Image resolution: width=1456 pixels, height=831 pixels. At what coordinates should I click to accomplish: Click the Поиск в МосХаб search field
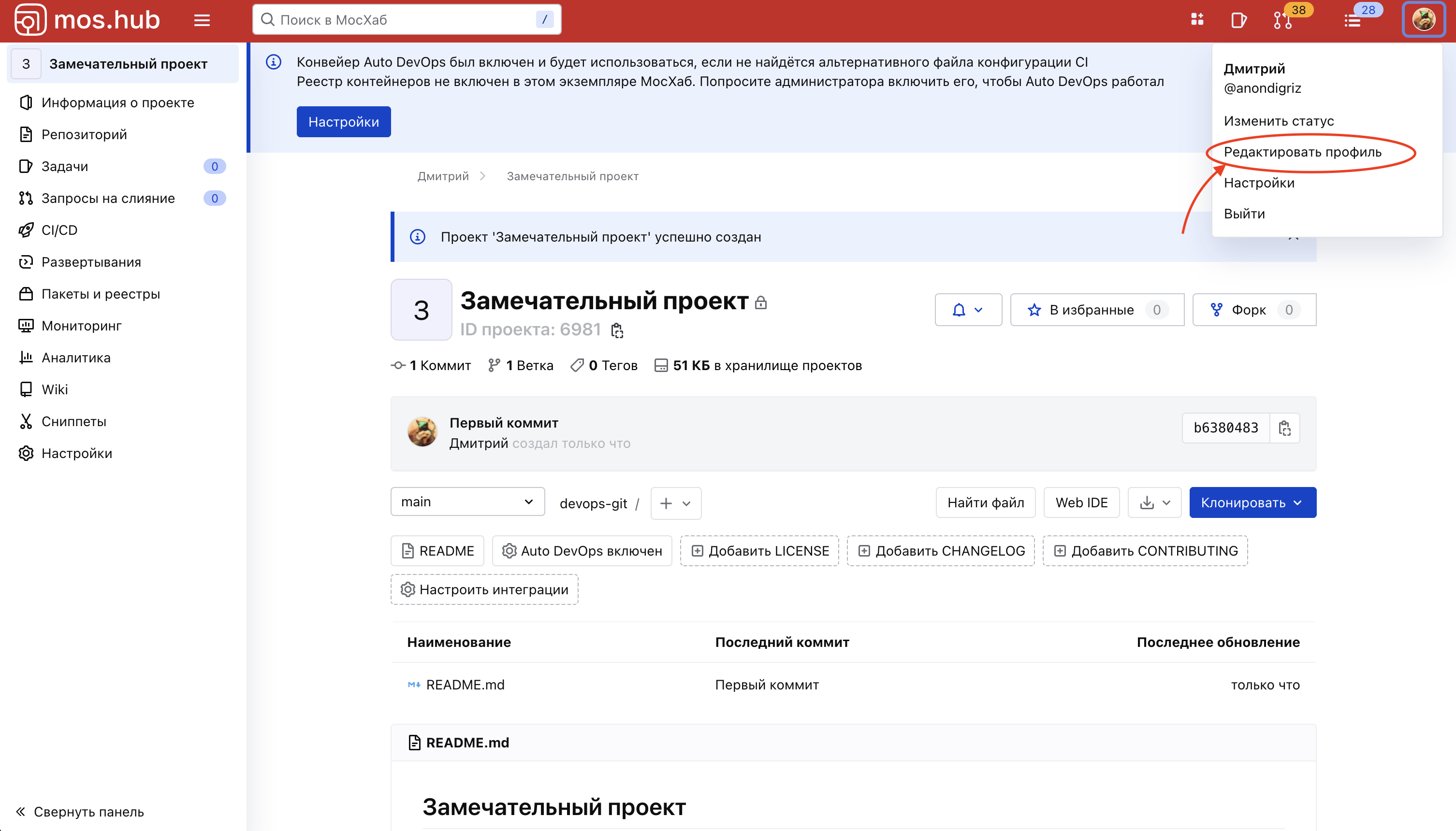(x=407, y=19)
